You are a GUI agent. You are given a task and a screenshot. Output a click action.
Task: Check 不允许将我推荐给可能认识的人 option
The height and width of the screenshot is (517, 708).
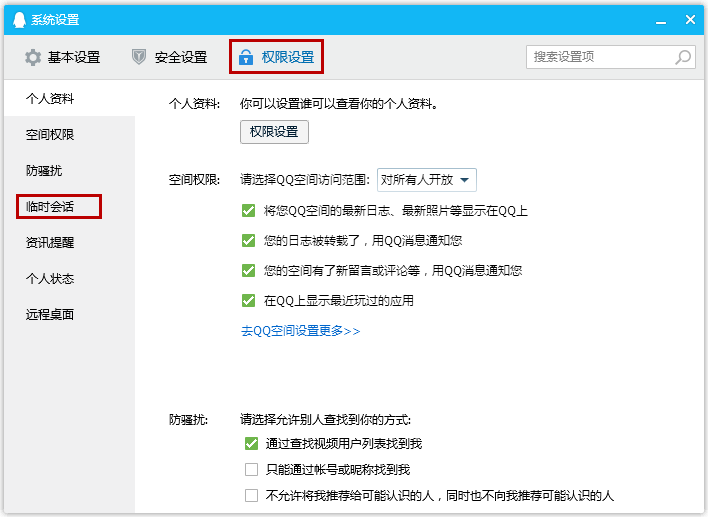pos(252,496)
